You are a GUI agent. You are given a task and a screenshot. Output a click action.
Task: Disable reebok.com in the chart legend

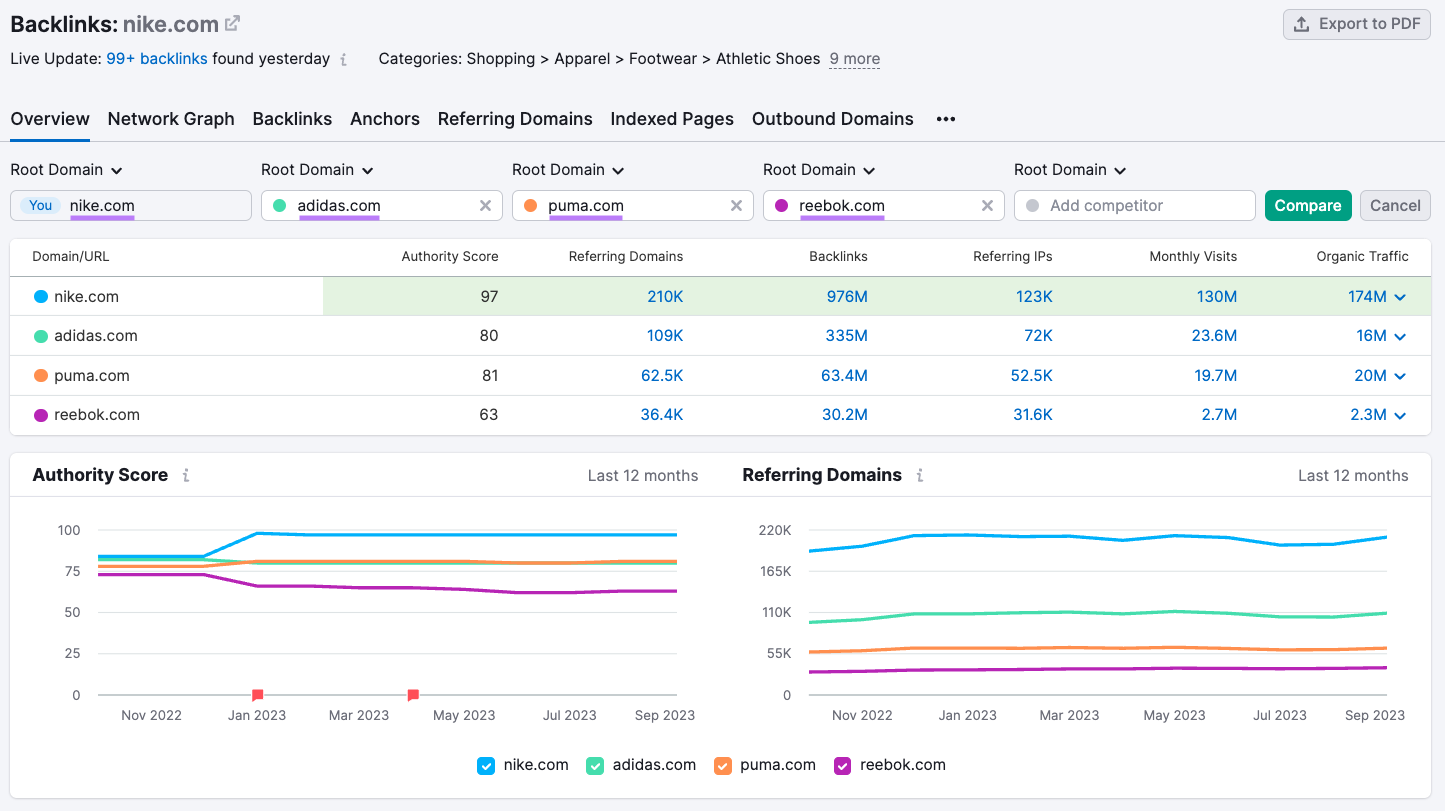coord(842,765)
